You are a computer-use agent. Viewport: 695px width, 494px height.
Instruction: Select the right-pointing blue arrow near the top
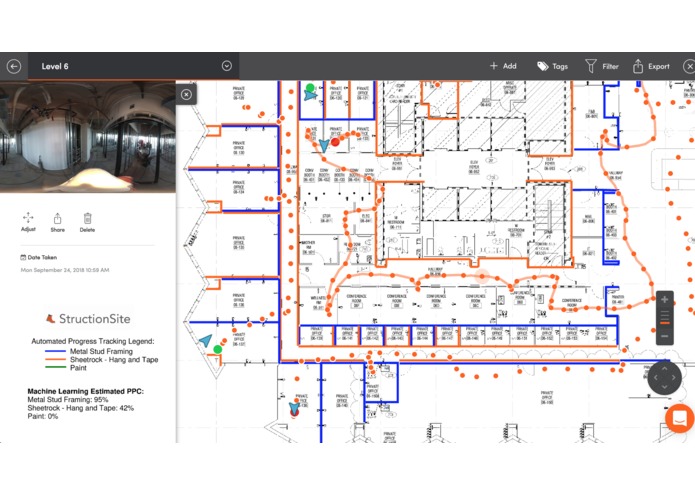(310, 95)
